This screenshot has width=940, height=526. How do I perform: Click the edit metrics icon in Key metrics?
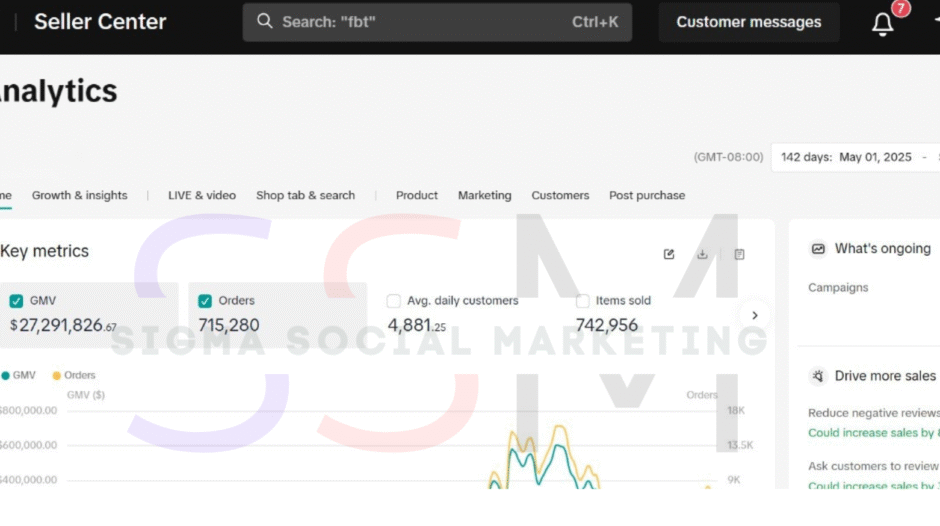[x=669, y=254]
